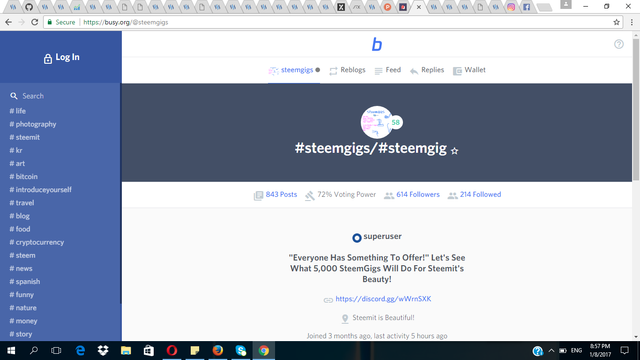The height and width of the screenshot is (360, 640).
Task: Click the steemgigs profile avatar
Action: [x=376, y=122]
